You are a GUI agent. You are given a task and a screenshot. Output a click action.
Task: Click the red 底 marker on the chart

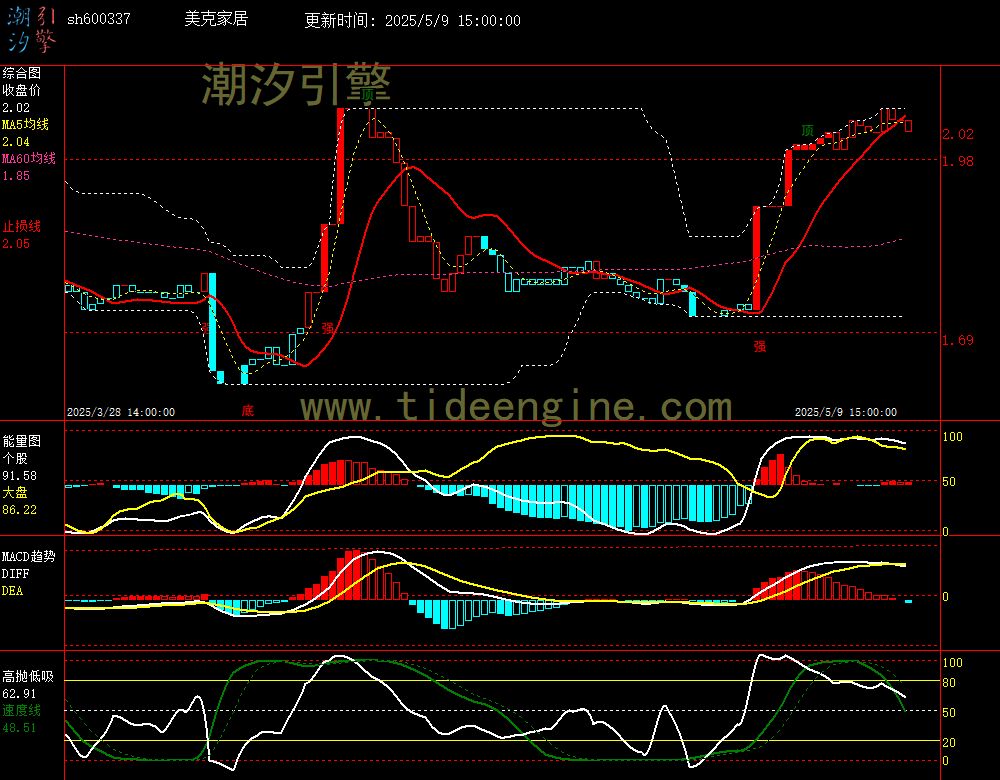(x=247, y=410)
